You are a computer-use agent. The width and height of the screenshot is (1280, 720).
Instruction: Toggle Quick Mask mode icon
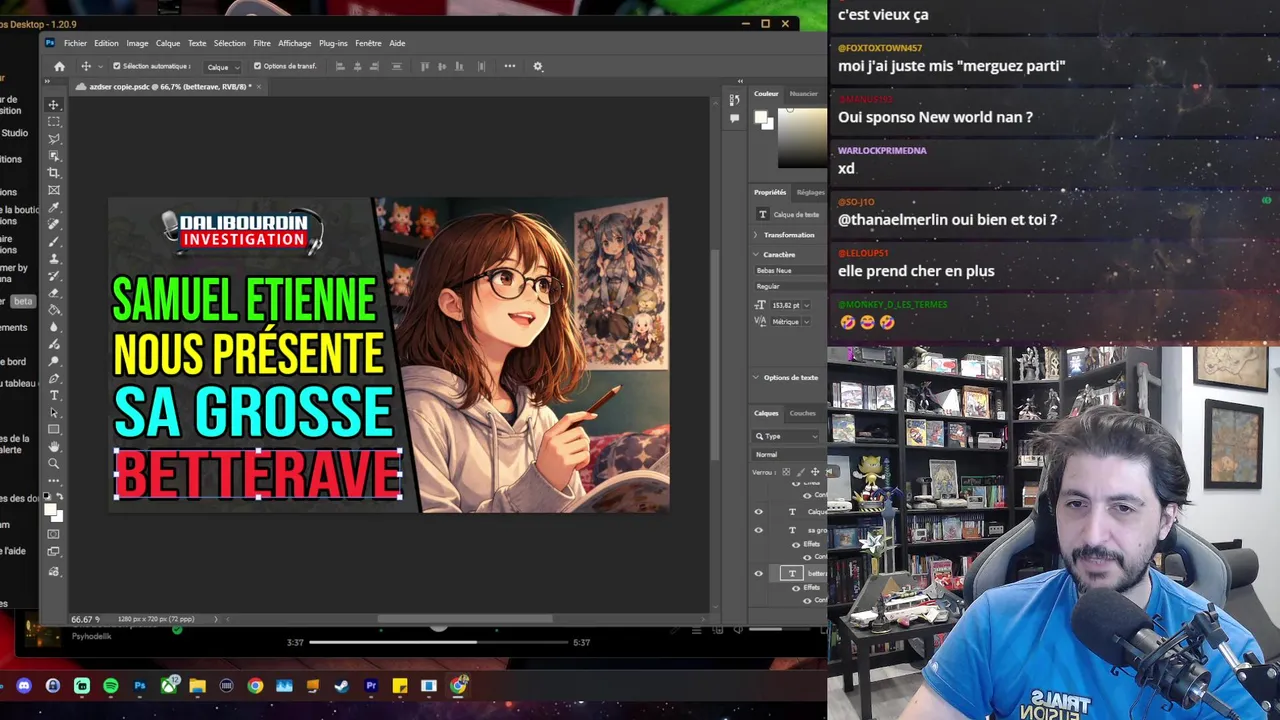(x=54, y=534)
